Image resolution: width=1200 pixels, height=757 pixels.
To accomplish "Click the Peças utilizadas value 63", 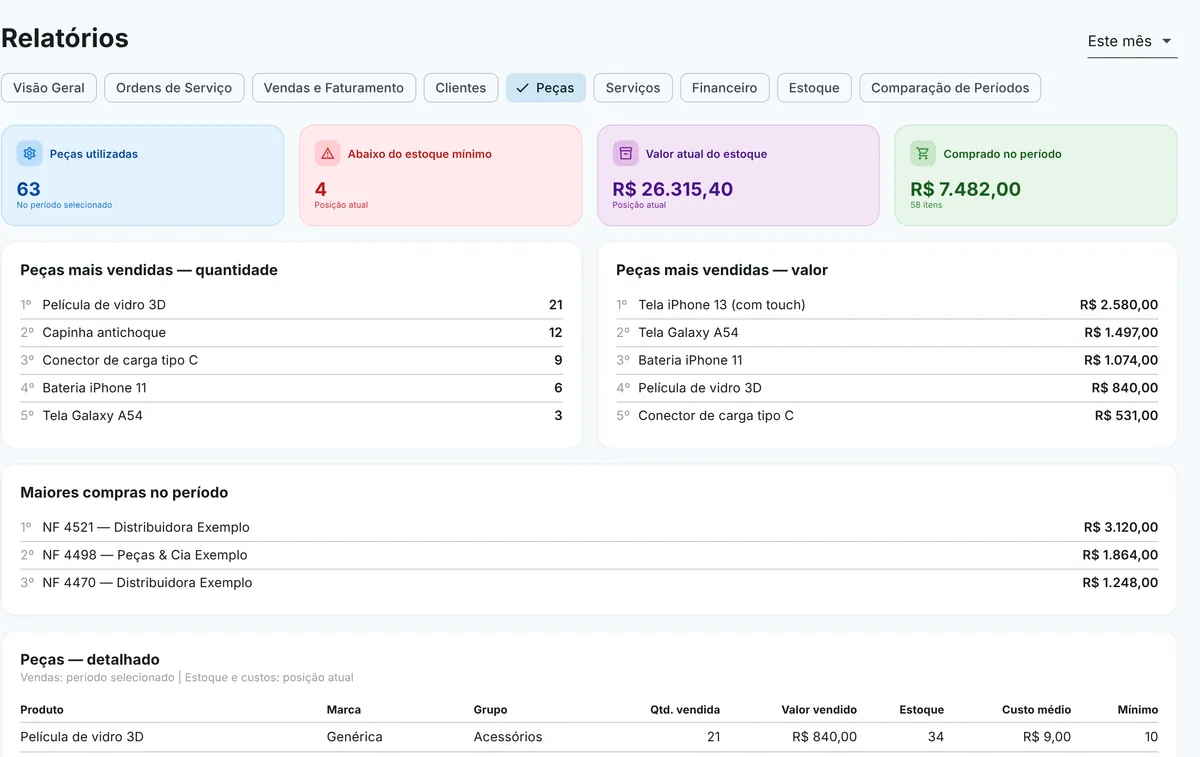I will point(29,189).
